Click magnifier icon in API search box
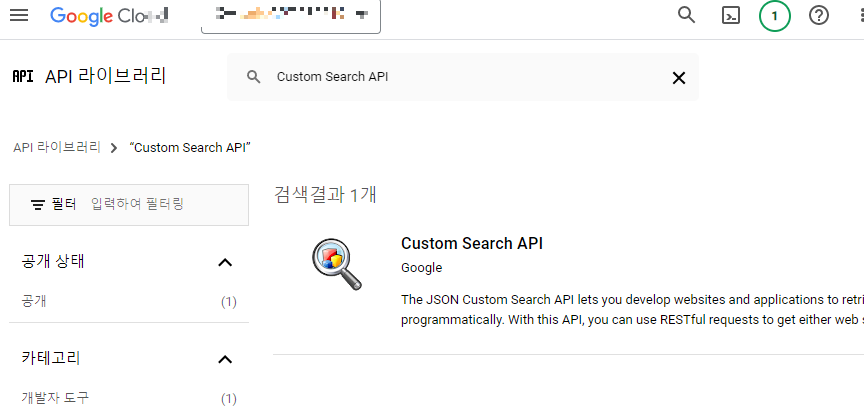The width and height of the screenshot is (864, 419). [x=253, y=77]
